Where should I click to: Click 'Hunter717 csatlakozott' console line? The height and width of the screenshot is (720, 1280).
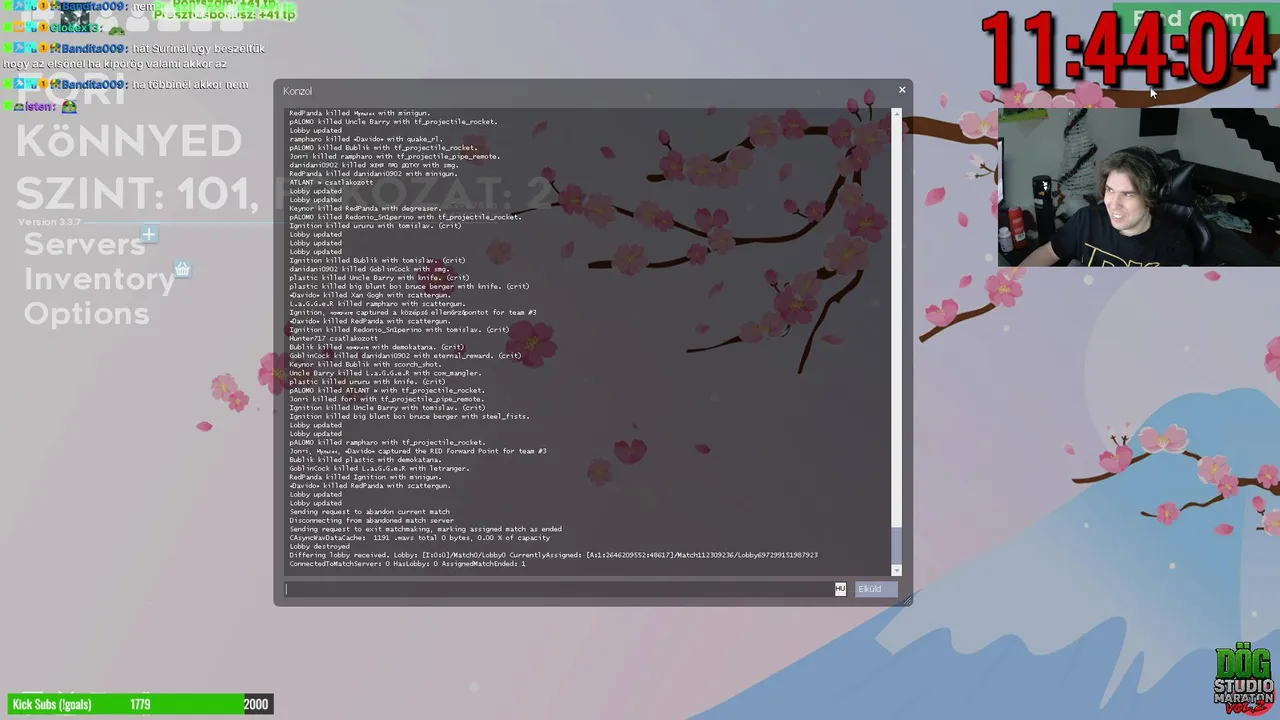(x=333, y=338)
